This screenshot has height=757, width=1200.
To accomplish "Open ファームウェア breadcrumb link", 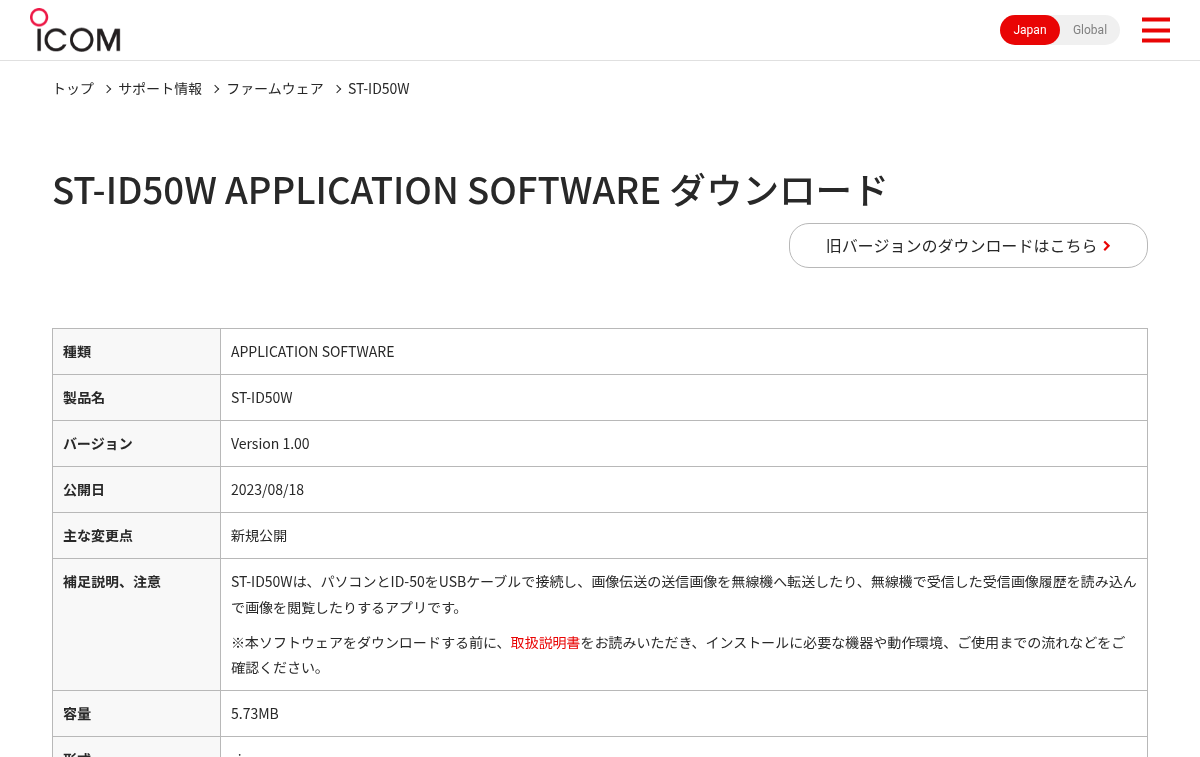I will [x=275, y=88].
